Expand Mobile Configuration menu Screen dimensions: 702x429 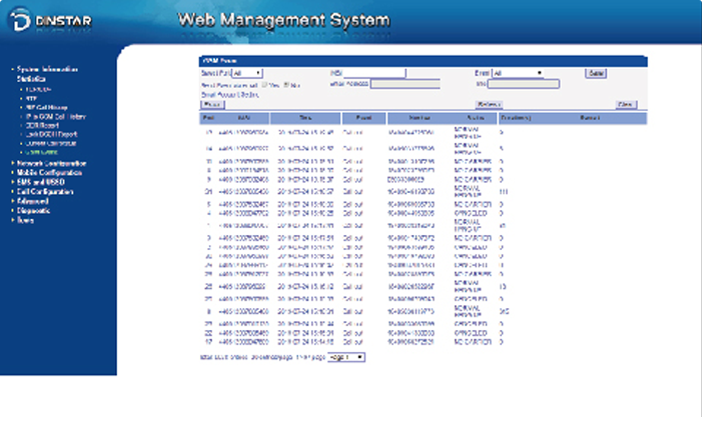click(x=49, y=173)
